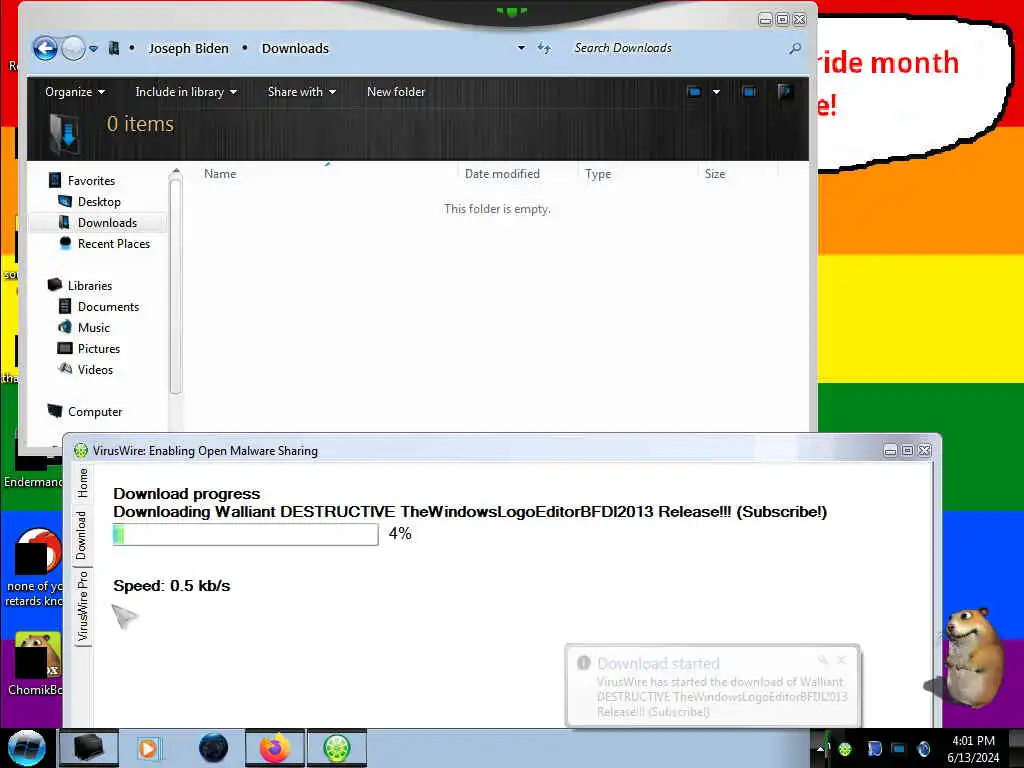The width and height of the screenshot is (1024, 768).
Task: Open recent locations dropdown next to forward arrow
Action: pyautogui.click(x=93, y=48)
